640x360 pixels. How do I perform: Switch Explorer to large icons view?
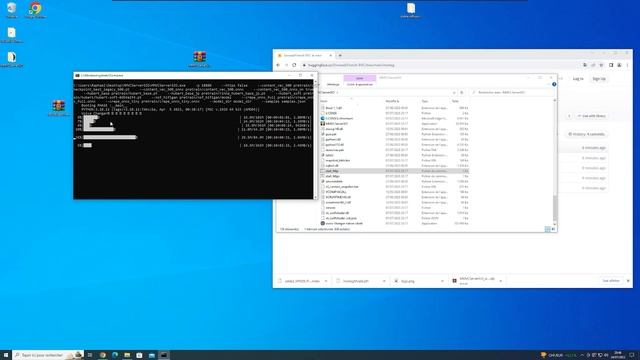553,229
